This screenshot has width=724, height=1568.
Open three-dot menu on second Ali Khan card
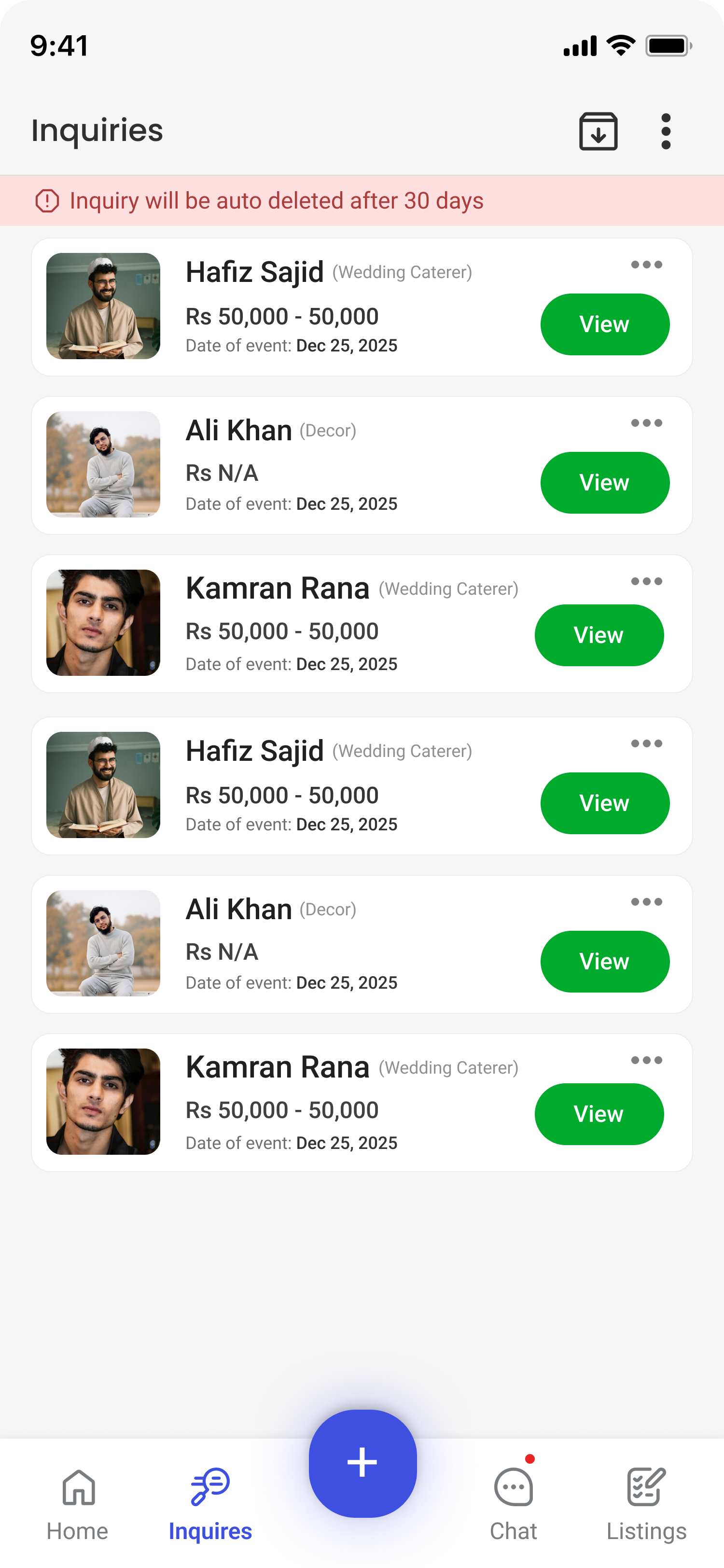[646, 901]
